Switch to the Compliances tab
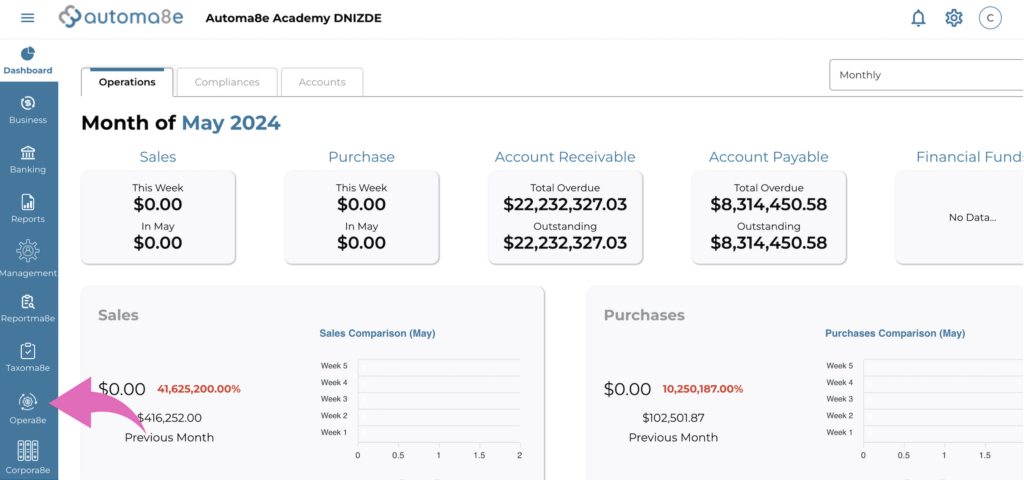1024x480 pixels. coord(227,82)
